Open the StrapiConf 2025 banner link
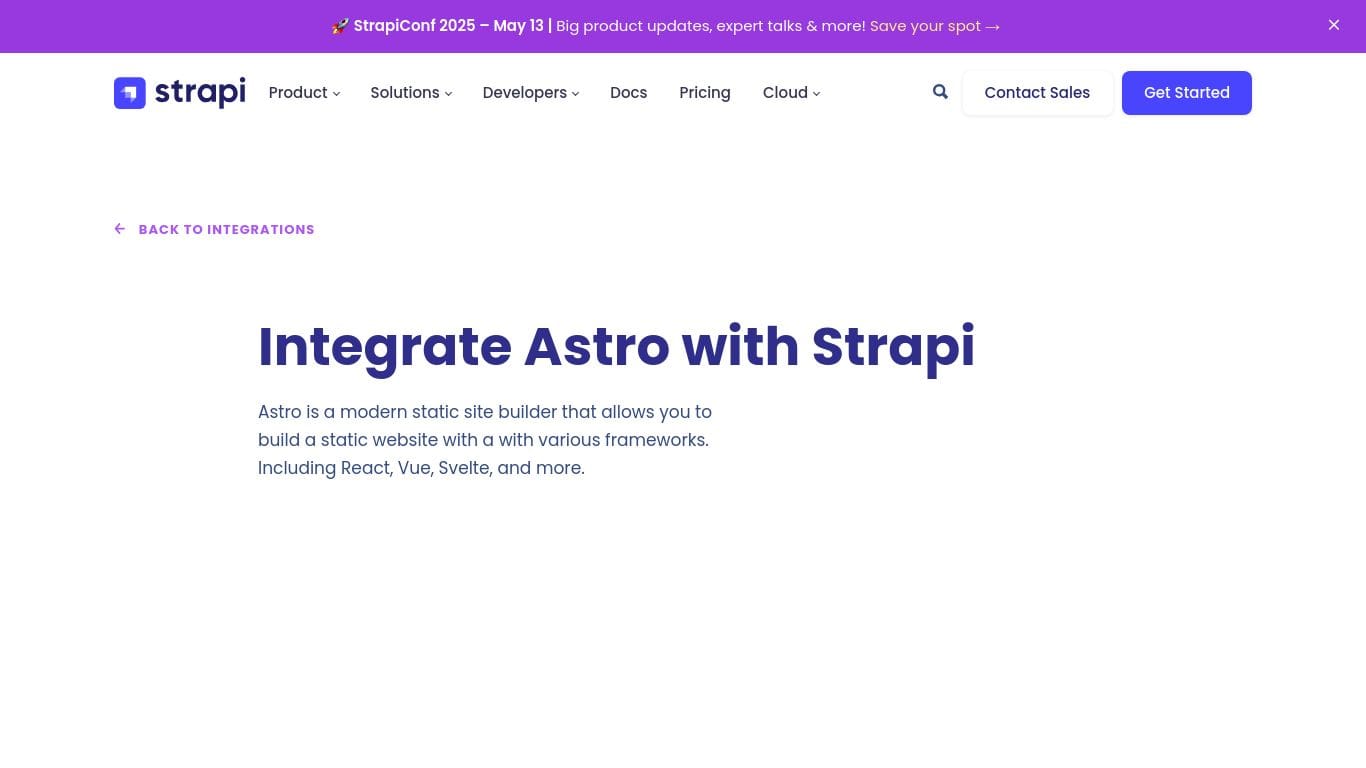The image size is (1366, 768). tap(666, 26)
